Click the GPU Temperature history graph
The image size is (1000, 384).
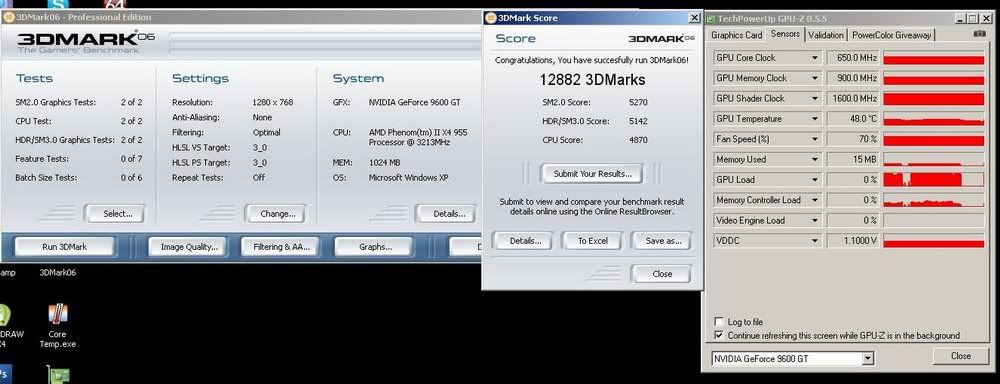pyautogui.click(x=934, y=119)
